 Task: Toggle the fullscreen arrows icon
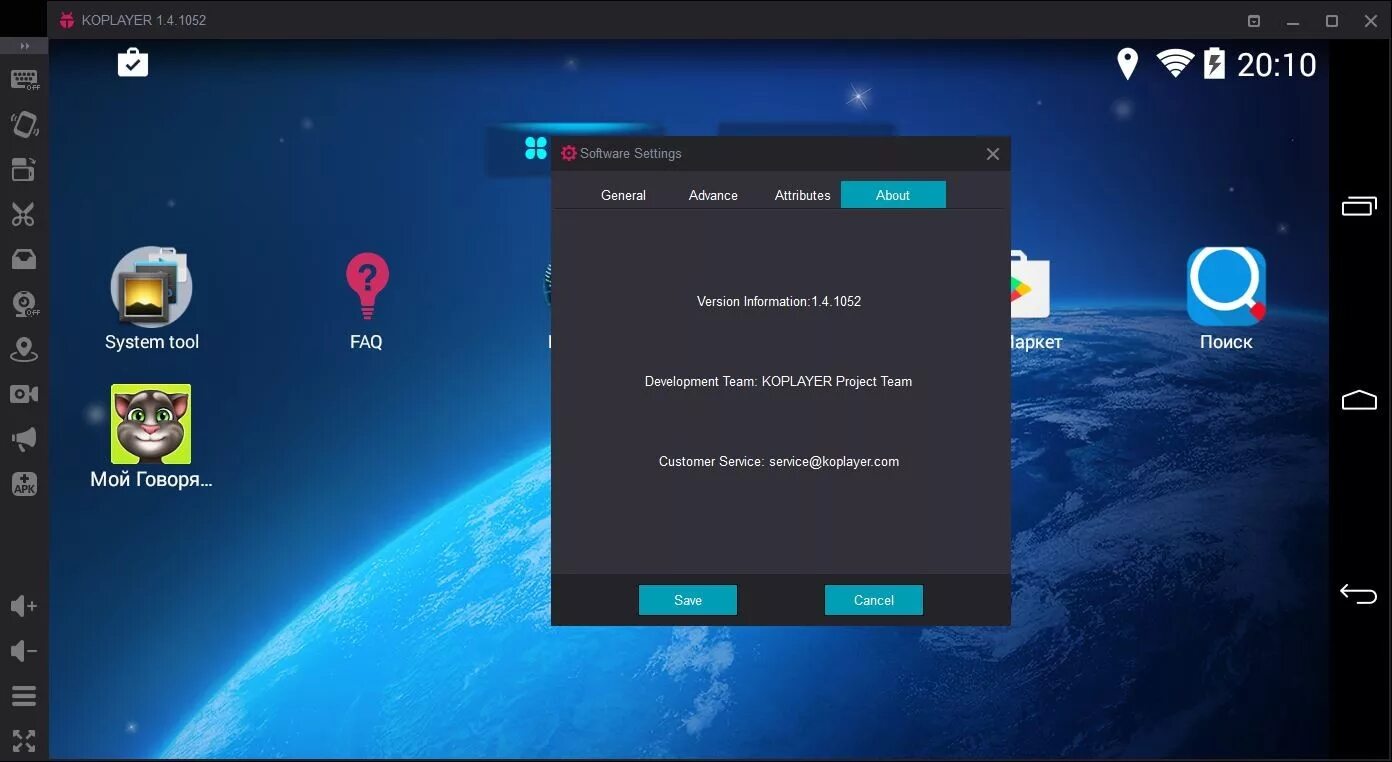click(23, 740)
